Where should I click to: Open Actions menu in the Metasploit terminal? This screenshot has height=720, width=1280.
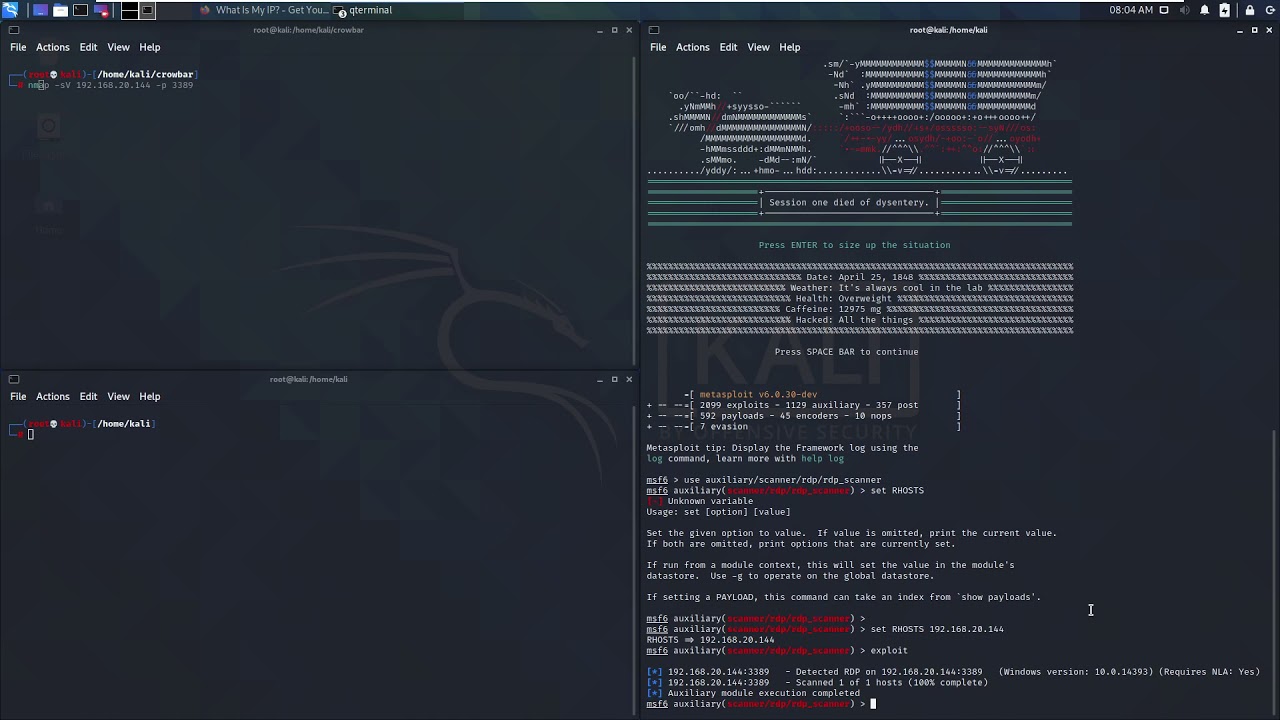click(693, 47)
